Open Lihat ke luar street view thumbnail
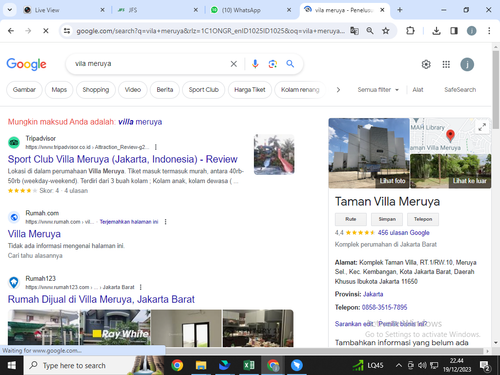Image resolution: width=500 pixels, height=375 pixels. pyautogui.click(x=451, y=171)
